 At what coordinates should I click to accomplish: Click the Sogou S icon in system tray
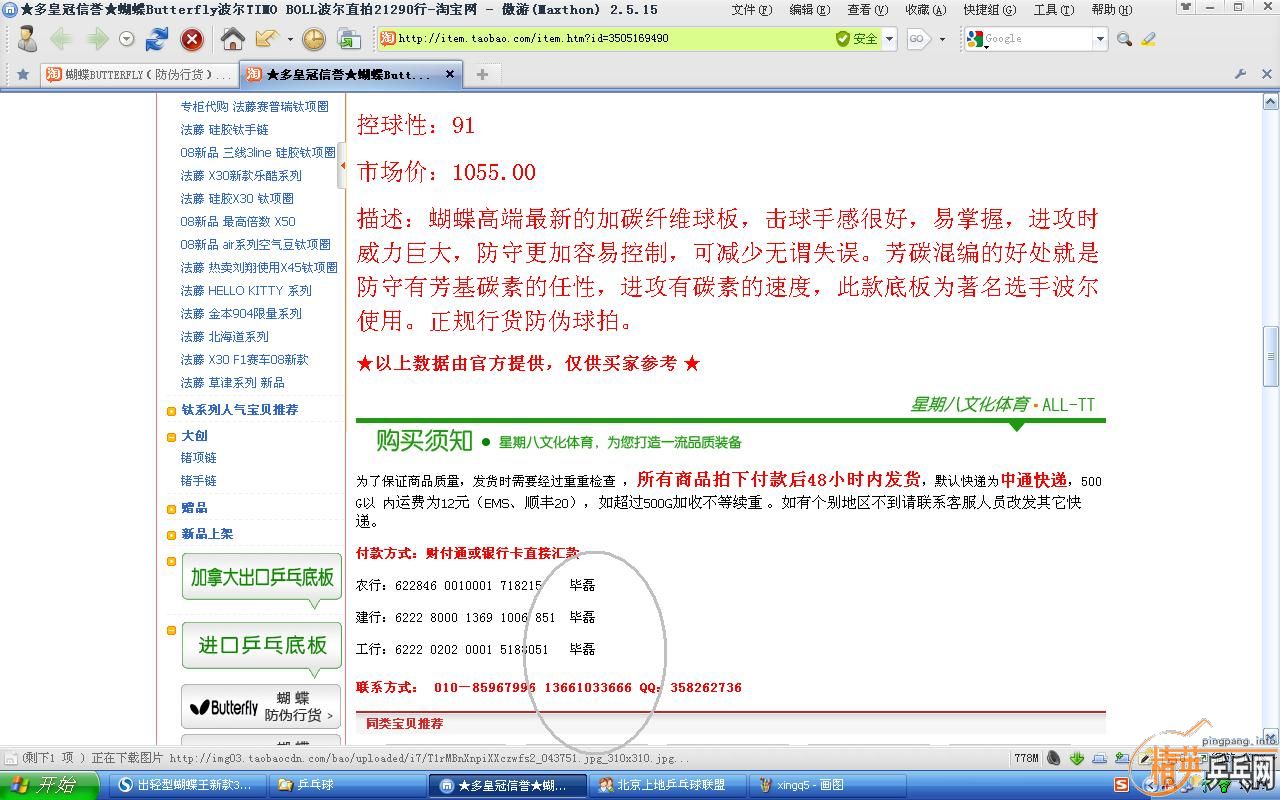[x=1122, y=784]
